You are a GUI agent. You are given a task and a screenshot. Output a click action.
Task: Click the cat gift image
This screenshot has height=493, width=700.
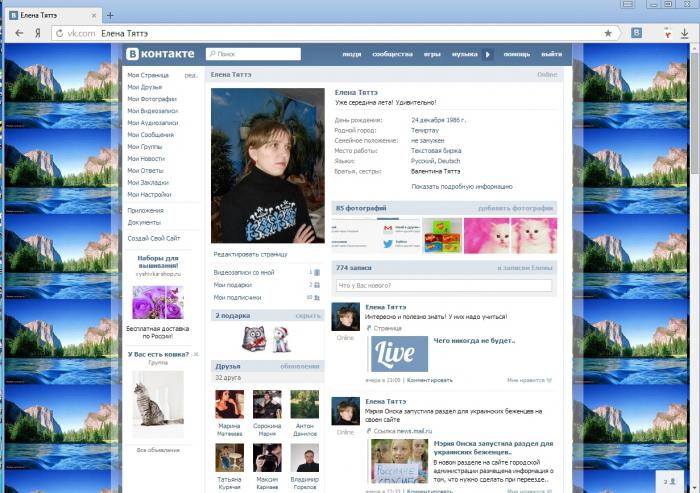[x=254, y=338]
